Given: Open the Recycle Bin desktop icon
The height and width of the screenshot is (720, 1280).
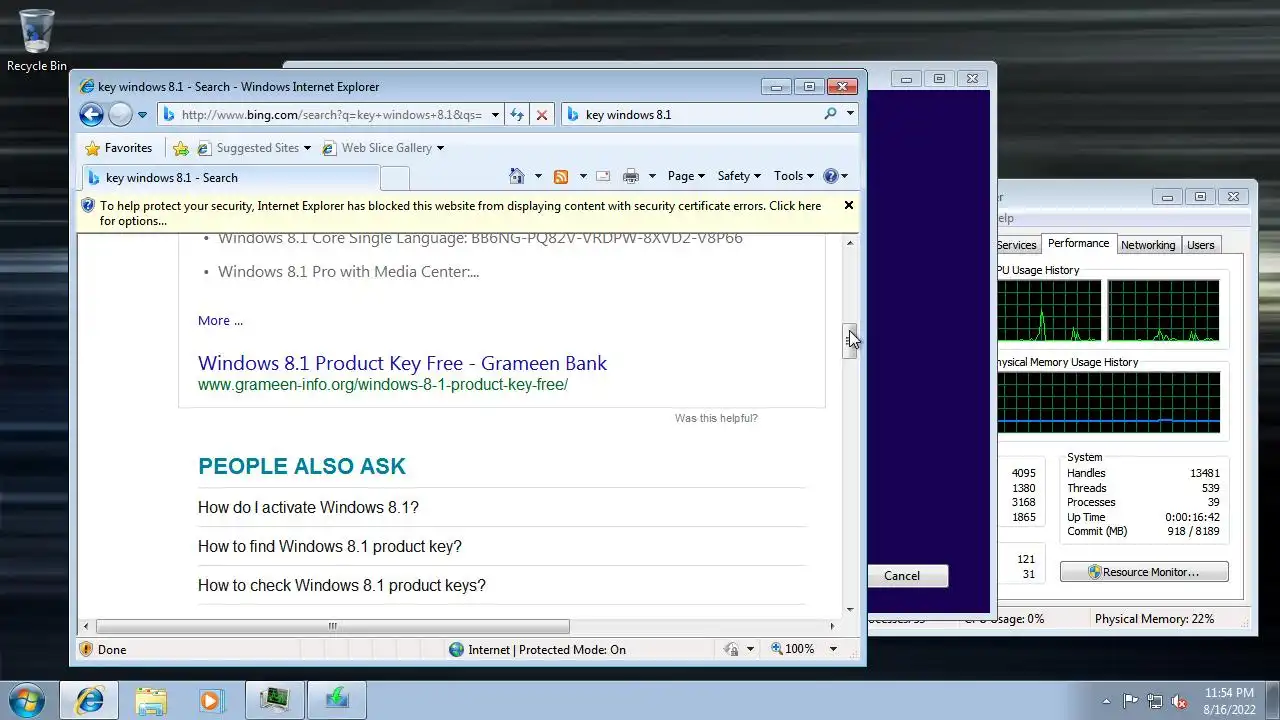Looking at the screenshot, I should tap(37, 40).
